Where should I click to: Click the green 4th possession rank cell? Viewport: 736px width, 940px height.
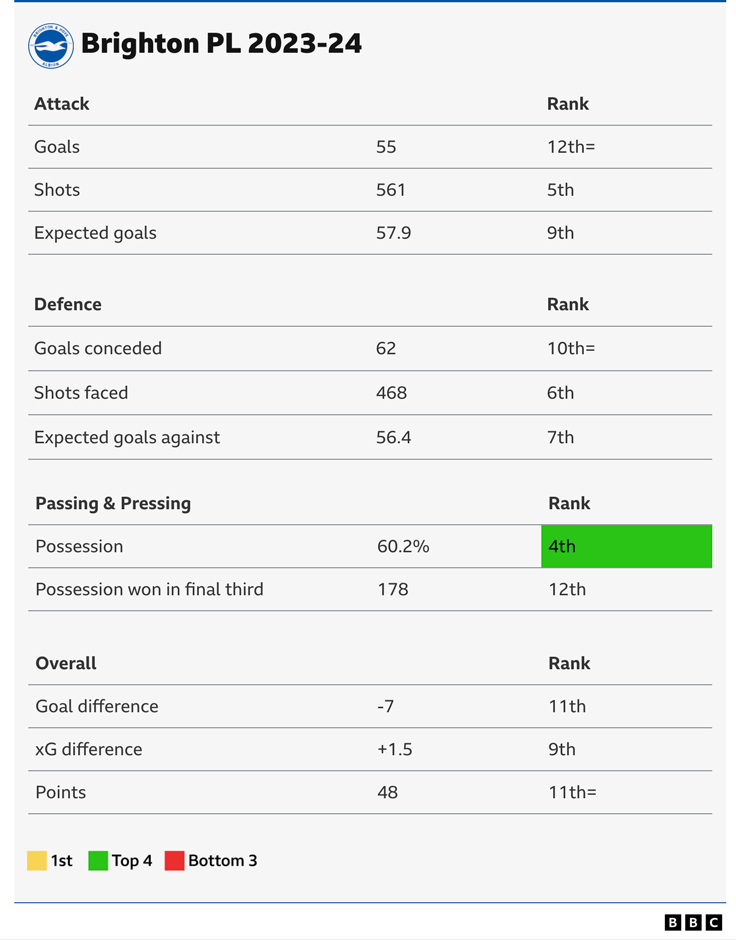(626, 546)
